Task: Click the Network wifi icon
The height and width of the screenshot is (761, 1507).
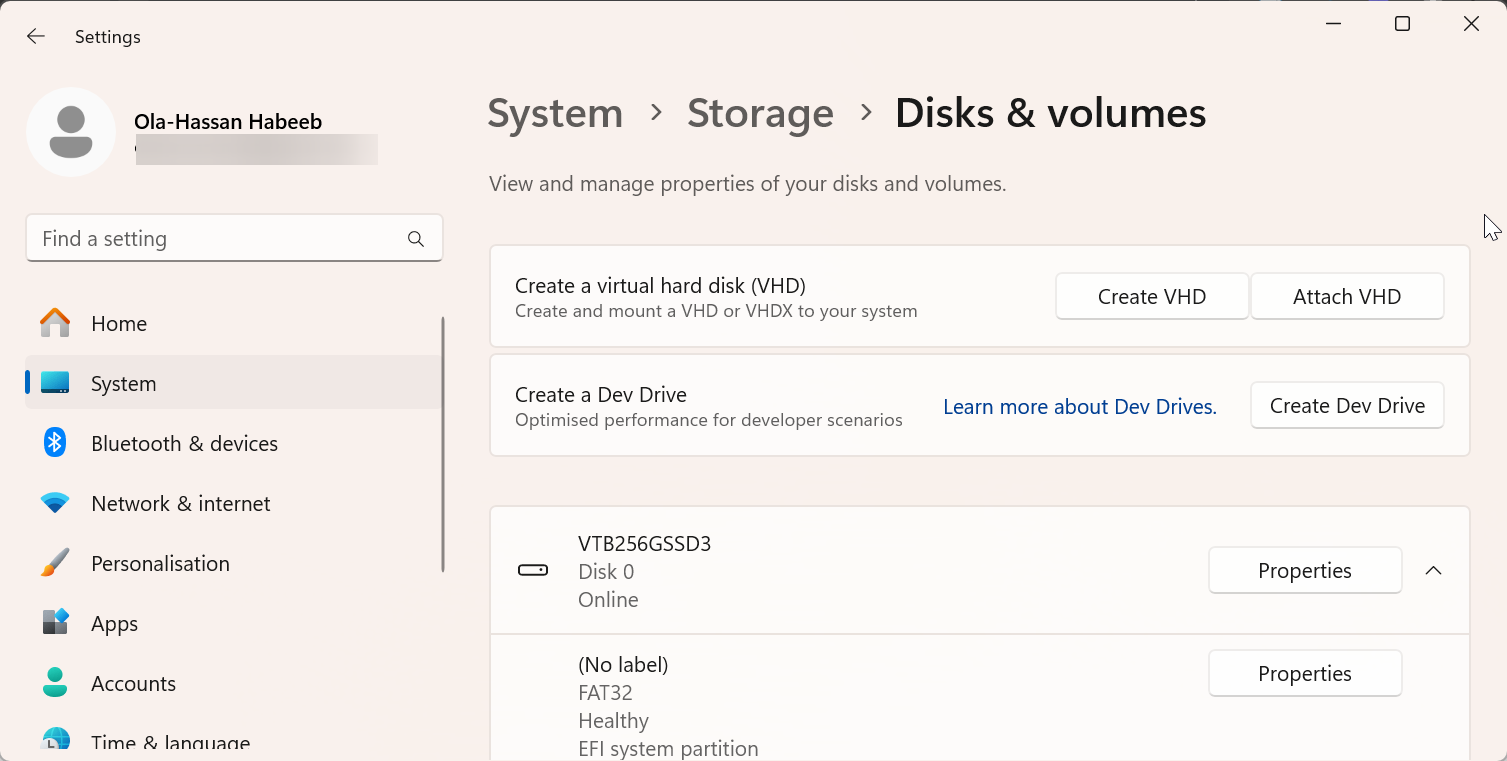Action: 55,503
